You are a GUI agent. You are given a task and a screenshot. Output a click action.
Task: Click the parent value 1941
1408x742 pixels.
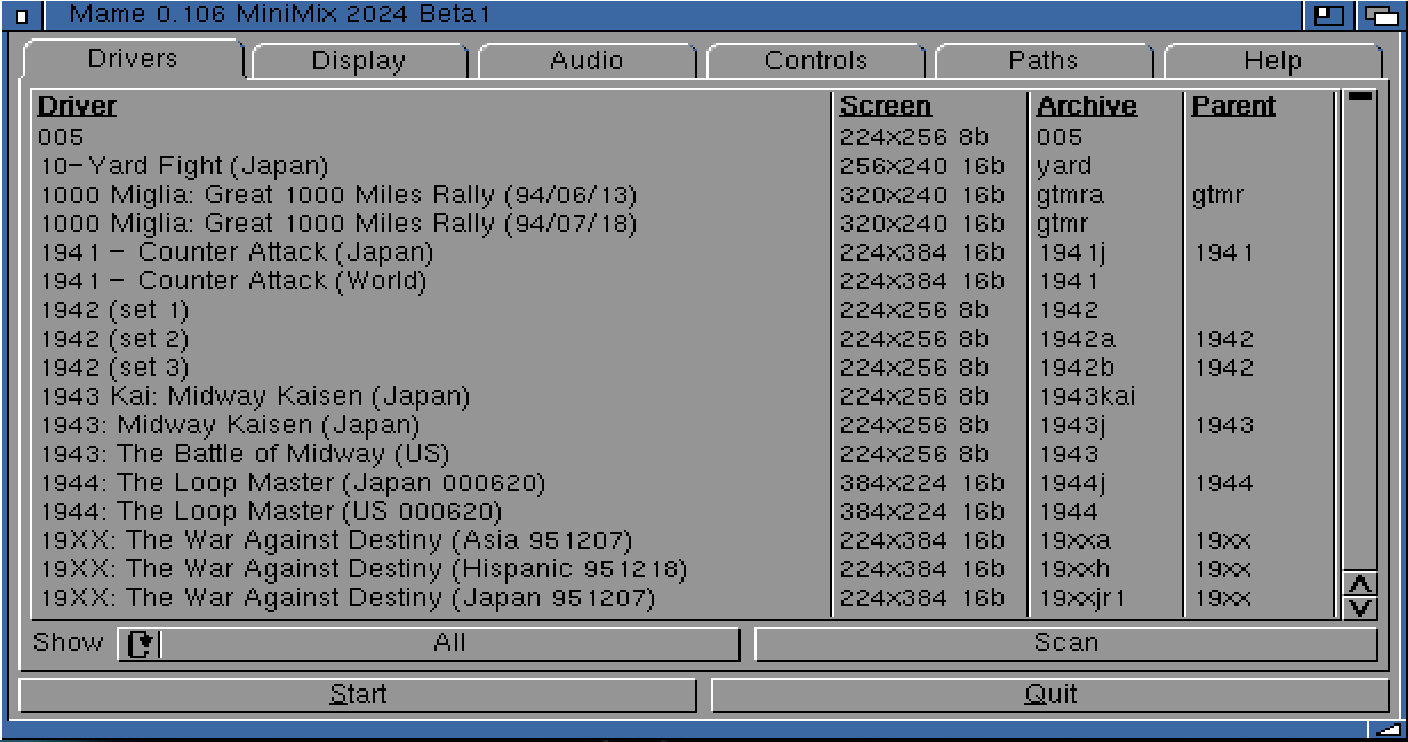coord(1225,253)
